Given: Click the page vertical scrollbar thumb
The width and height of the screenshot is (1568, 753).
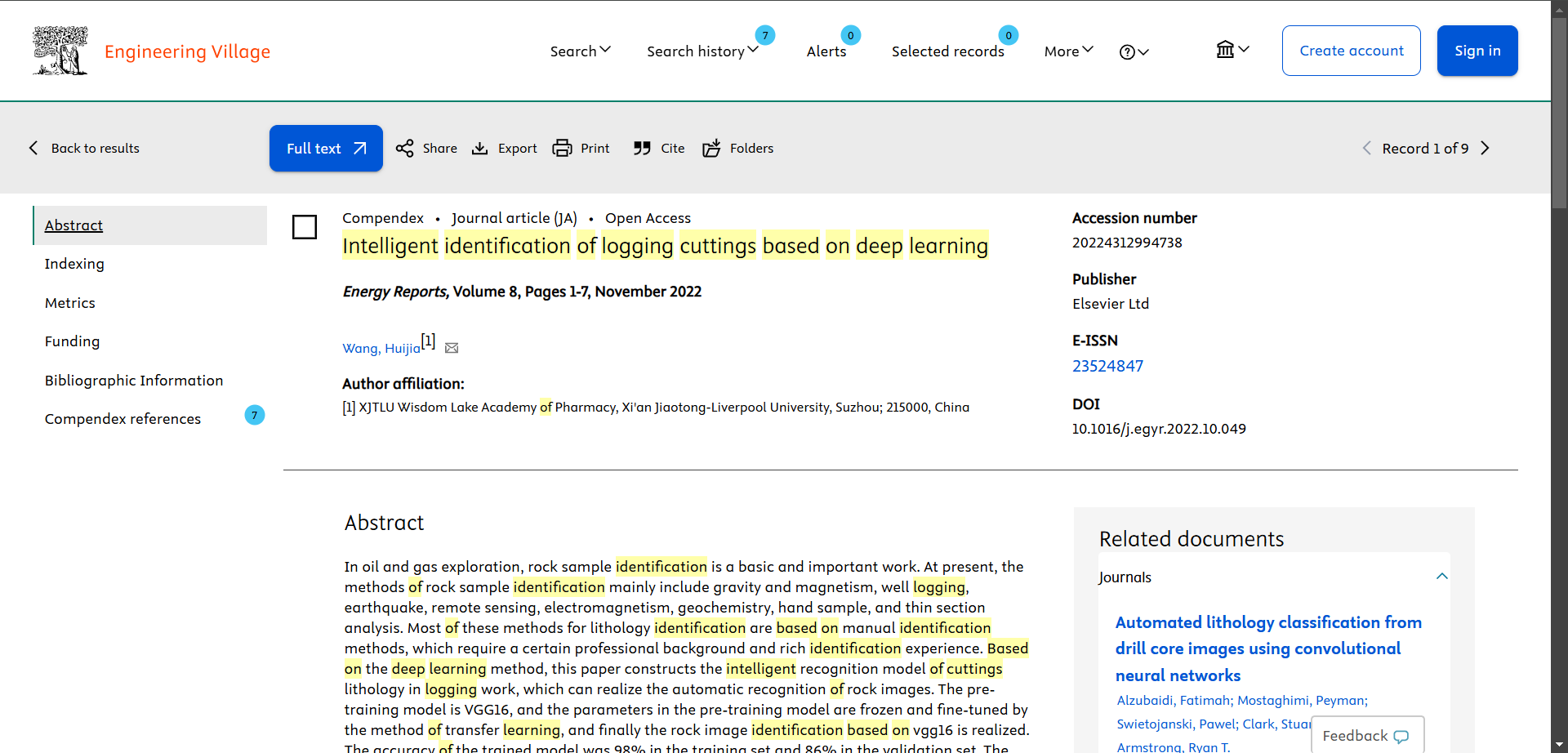Looking at the screenshot, I should [1560, 112].
